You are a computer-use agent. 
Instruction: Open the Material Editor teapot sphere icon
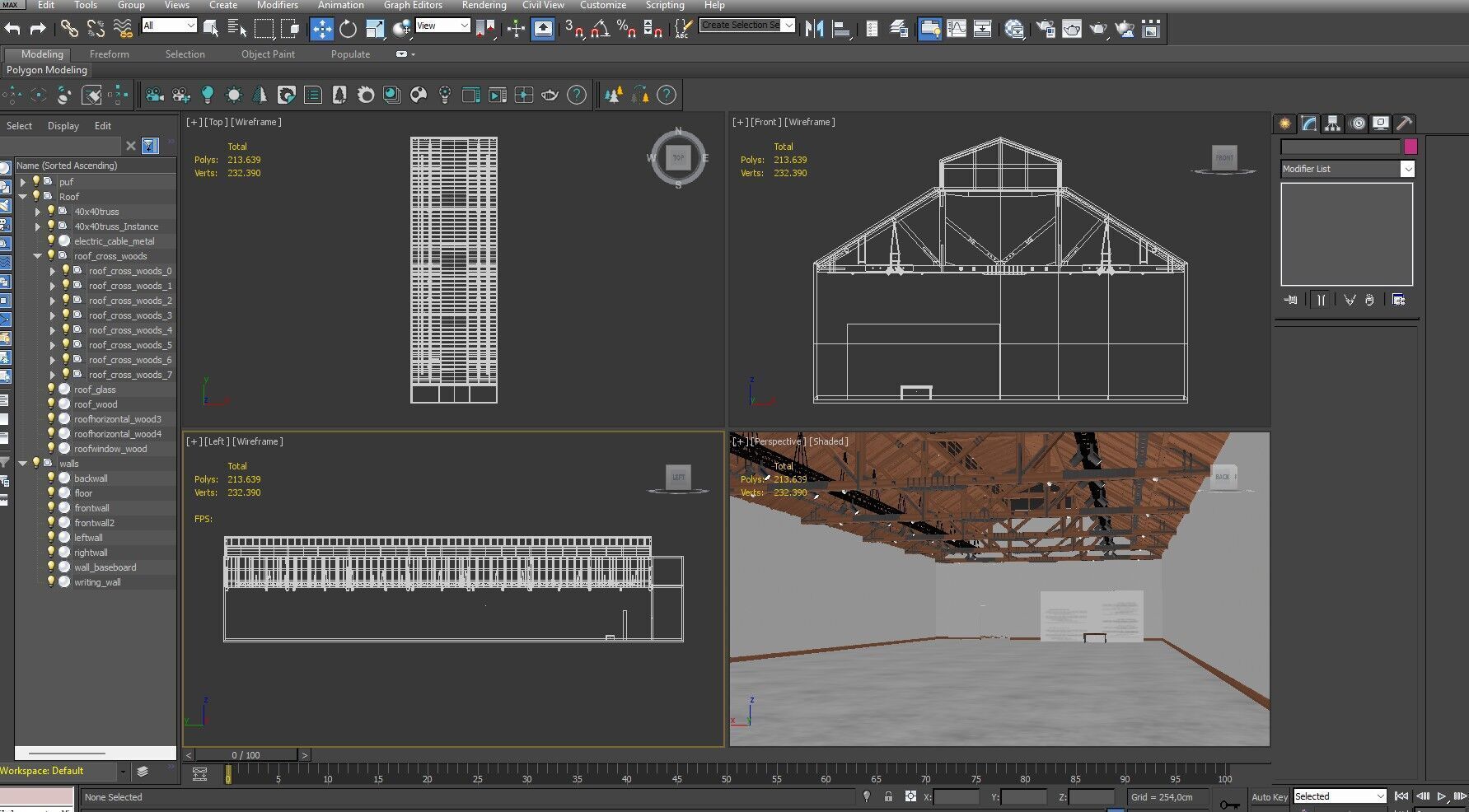pyautogui.click(x=1014, y=30)
